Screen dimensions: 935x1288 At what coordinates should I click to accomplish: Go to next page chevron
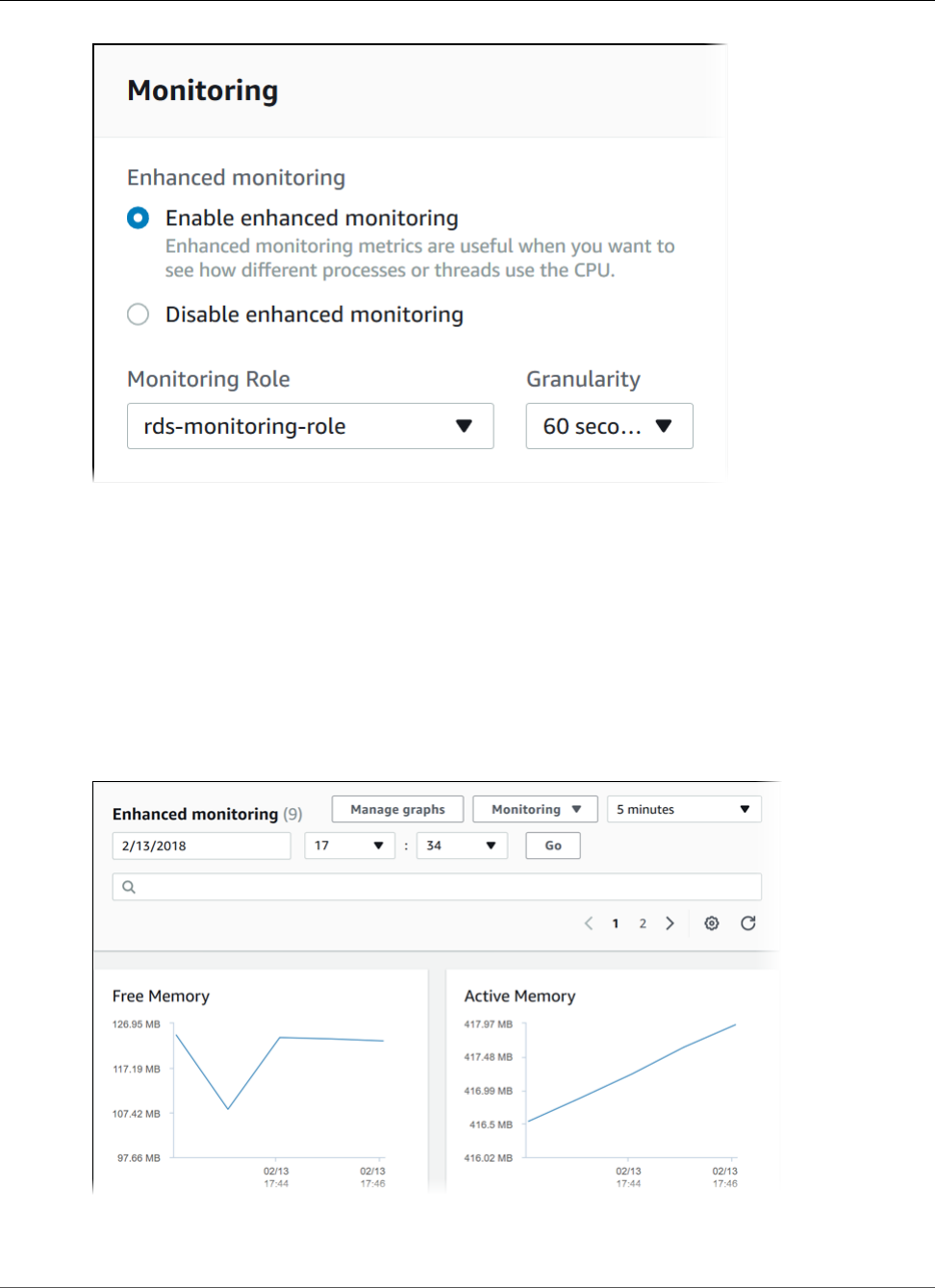(x=670, y=923)
